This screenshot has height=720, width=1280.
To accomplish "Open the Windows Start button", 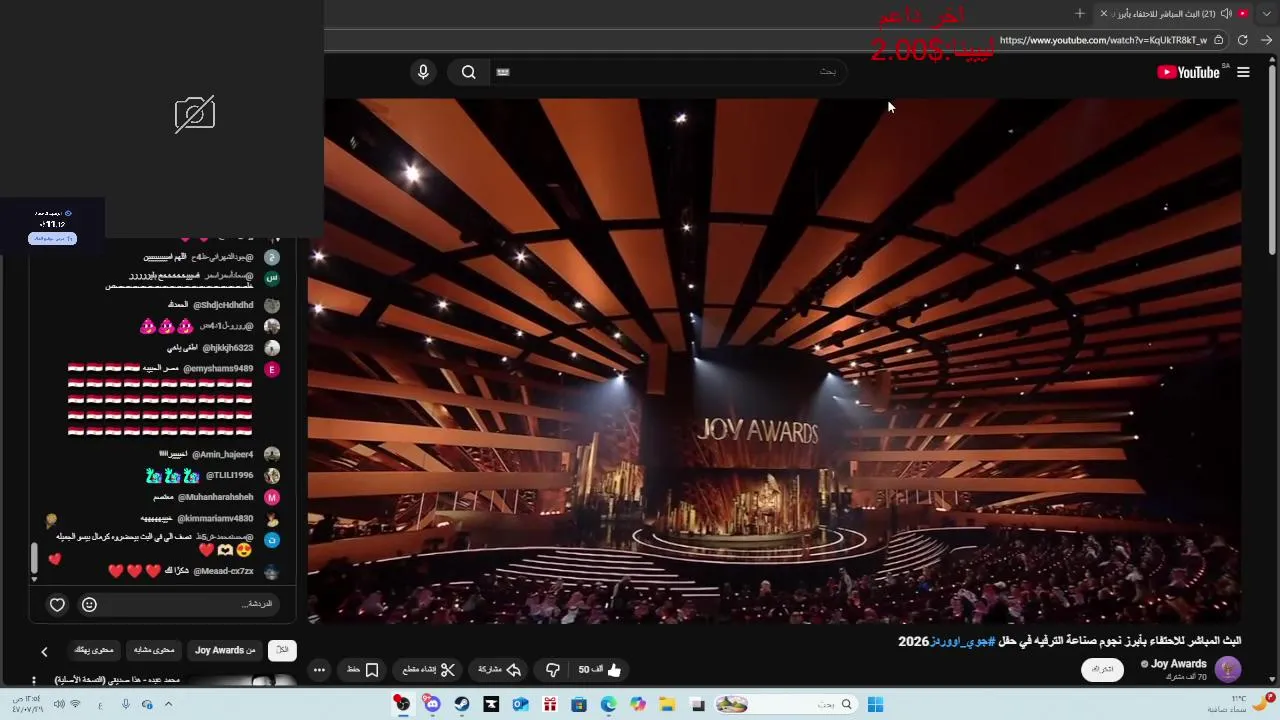I will [875, 704].
